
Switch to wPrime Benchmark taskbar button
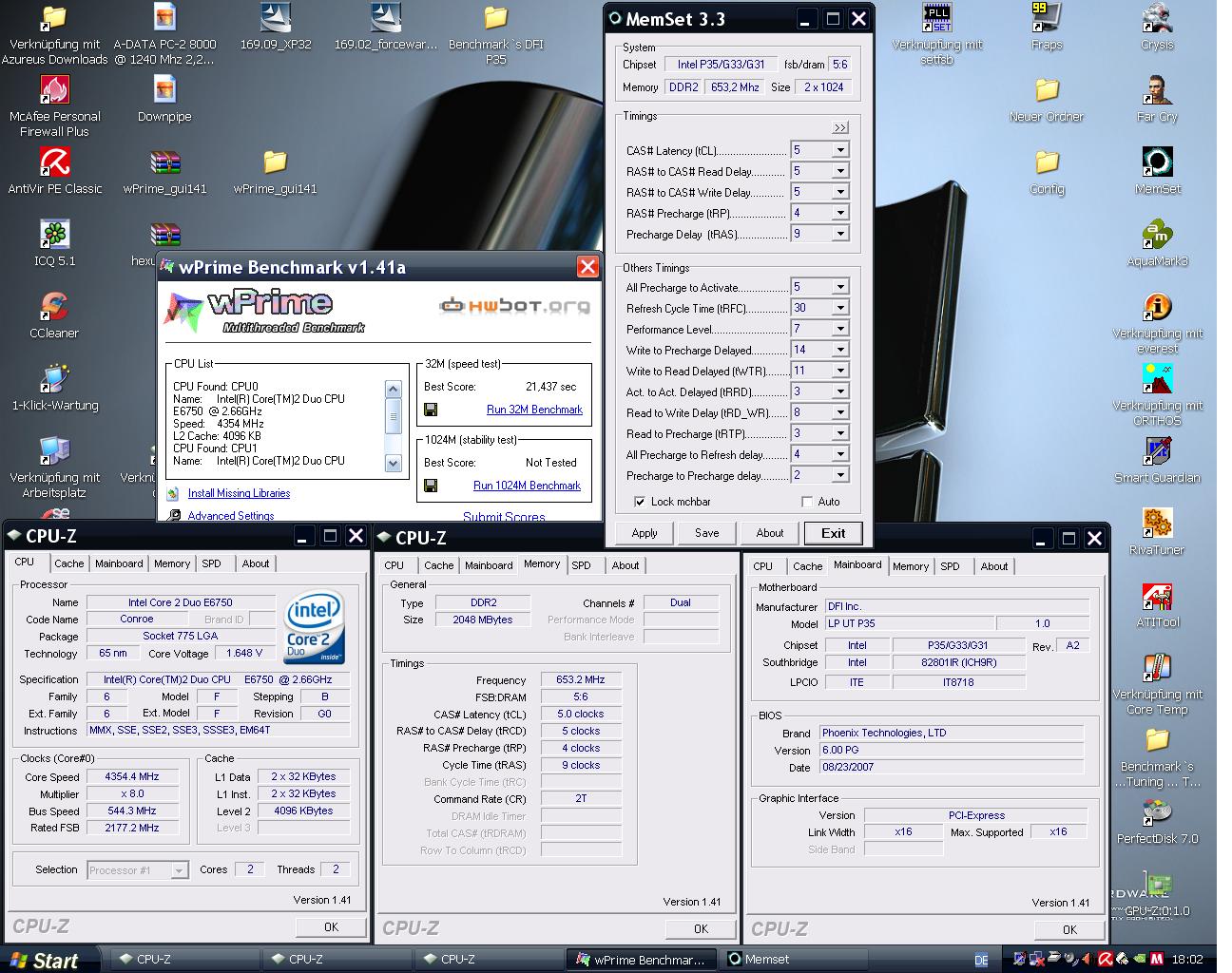(x=641, y=960)
